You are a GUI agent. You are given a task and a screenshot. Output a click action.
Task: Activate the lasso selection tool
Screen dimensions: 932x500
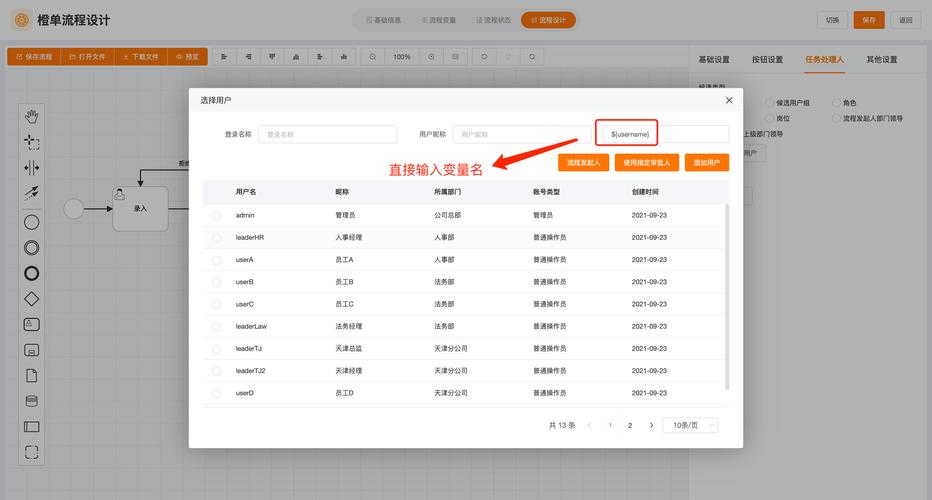(x=31, y=143)
